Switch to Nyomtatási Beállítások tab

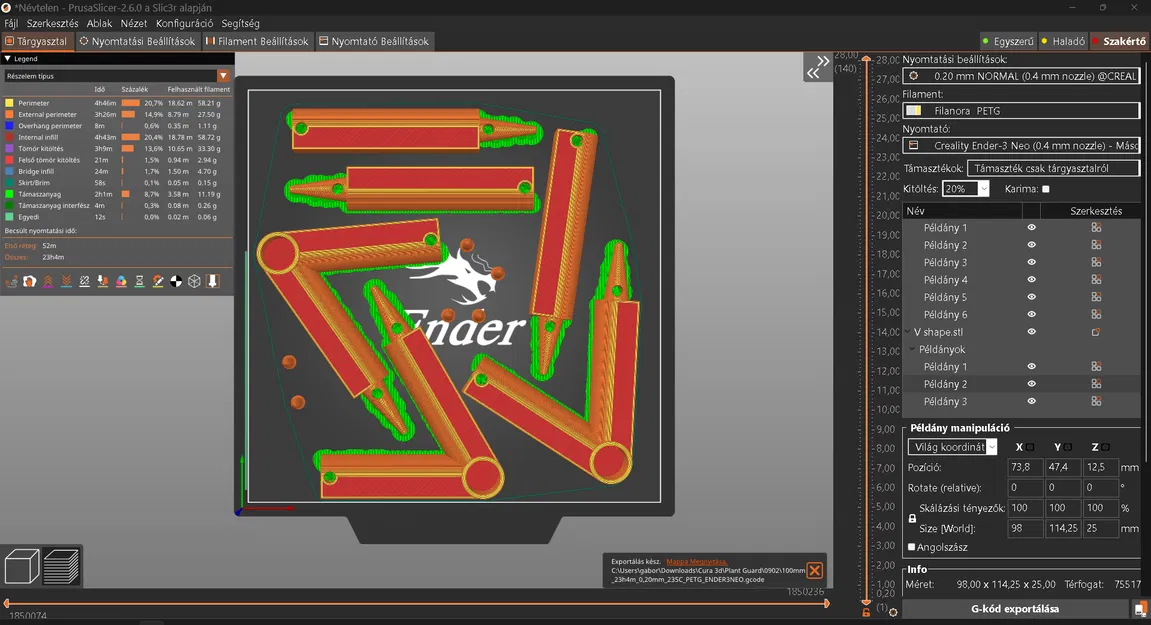pyautogui.click(x=137, y=41)
